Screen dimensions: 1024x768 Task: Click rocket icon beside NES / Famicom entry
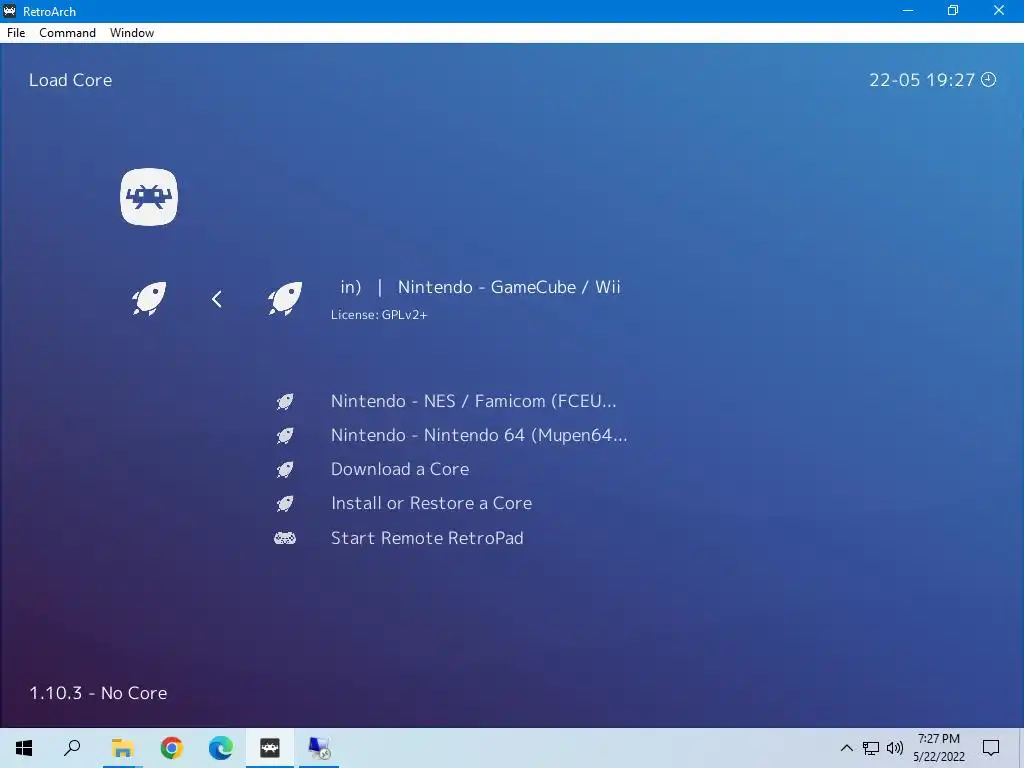[x=285, y=401]
